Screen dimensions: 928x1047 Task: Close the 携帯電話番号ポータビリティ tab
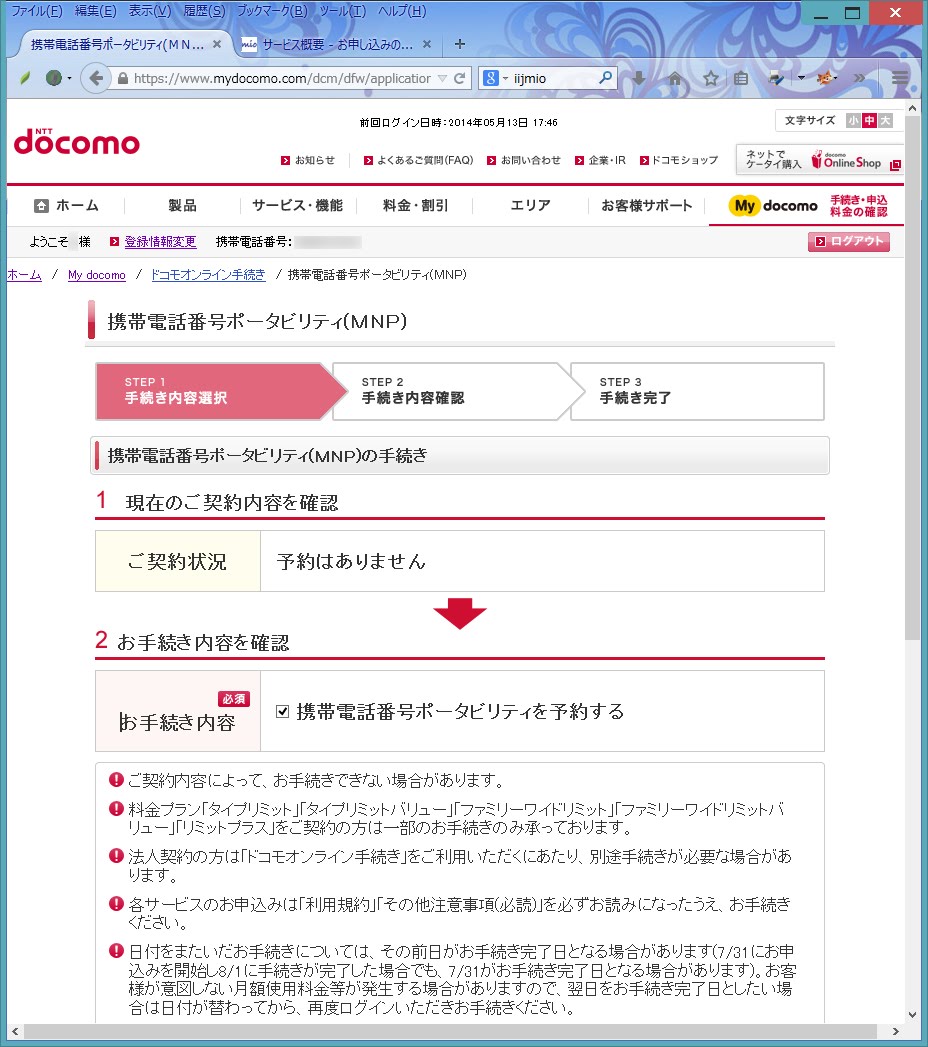(x=217, y=44)
